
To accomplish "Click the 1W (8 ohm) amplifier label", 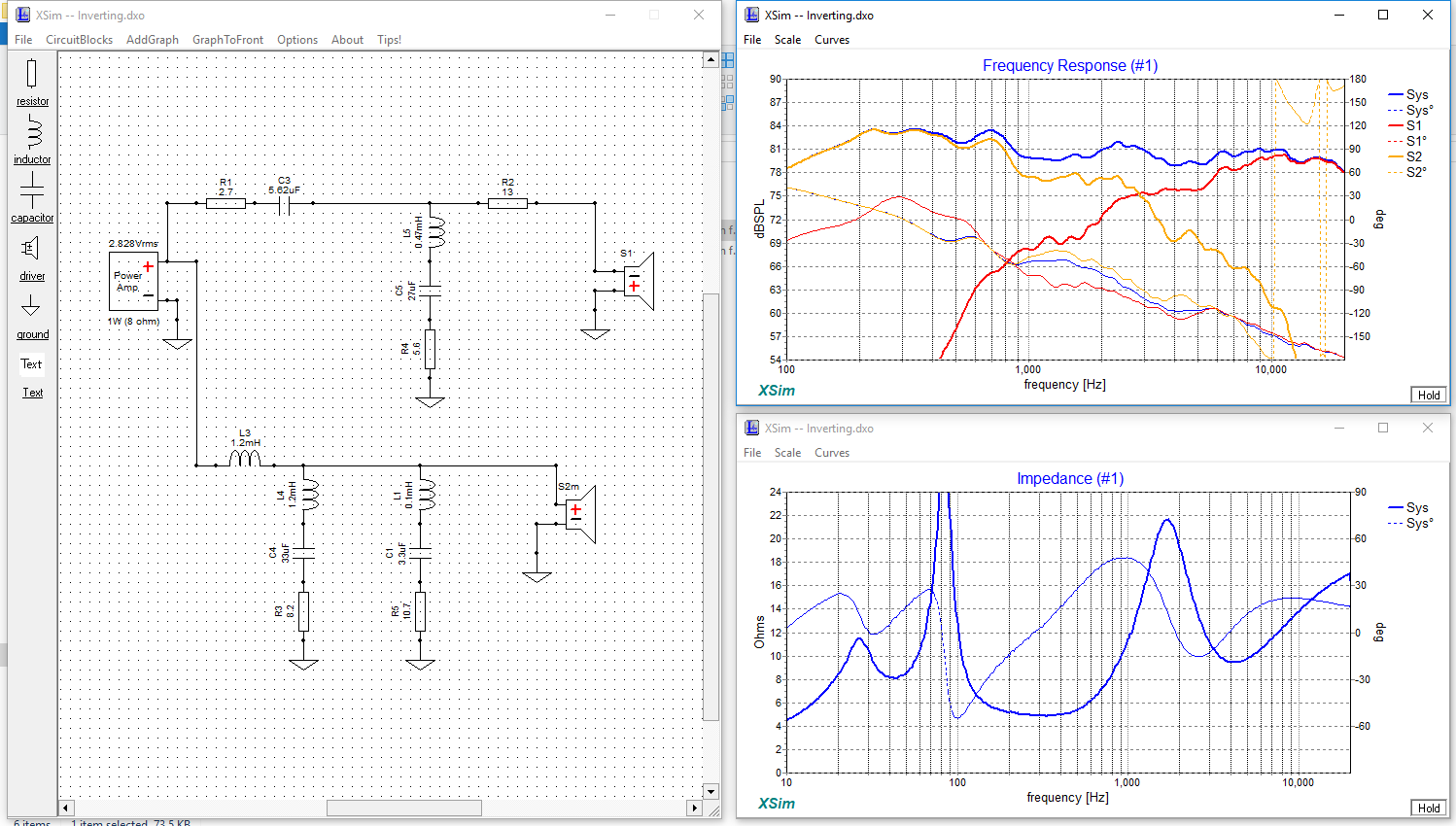I will point(133,321).
